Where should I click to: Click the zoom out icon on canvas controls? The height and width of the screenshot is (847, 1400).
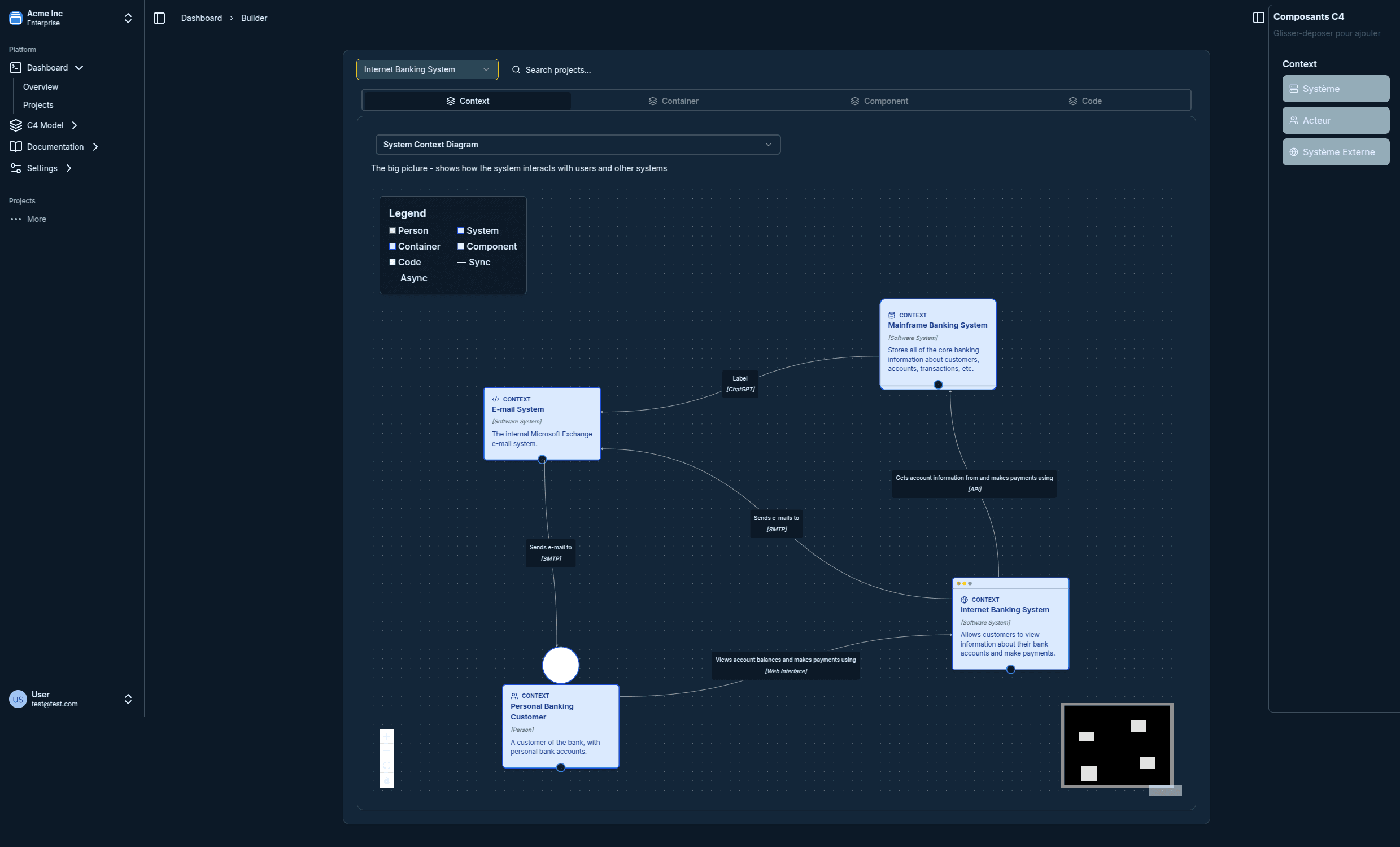(387, 751)
